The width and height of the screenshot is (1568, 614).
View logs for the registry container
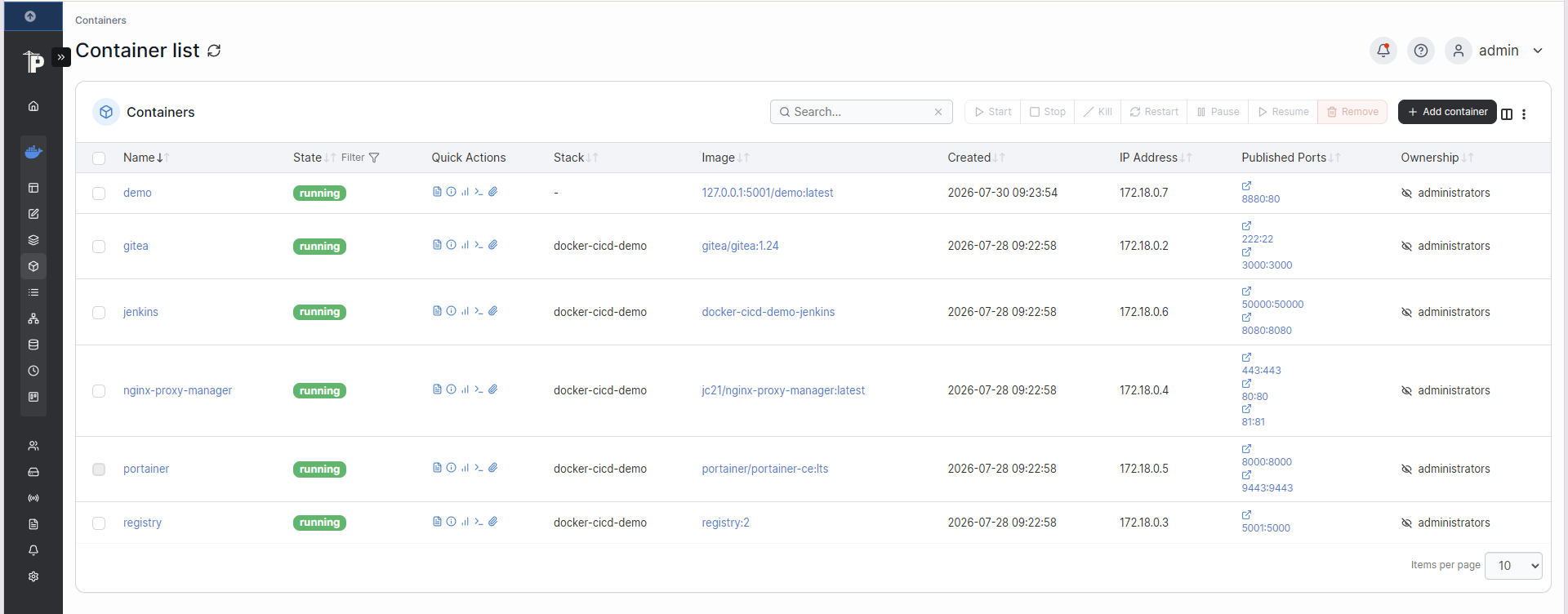(437, 522)
